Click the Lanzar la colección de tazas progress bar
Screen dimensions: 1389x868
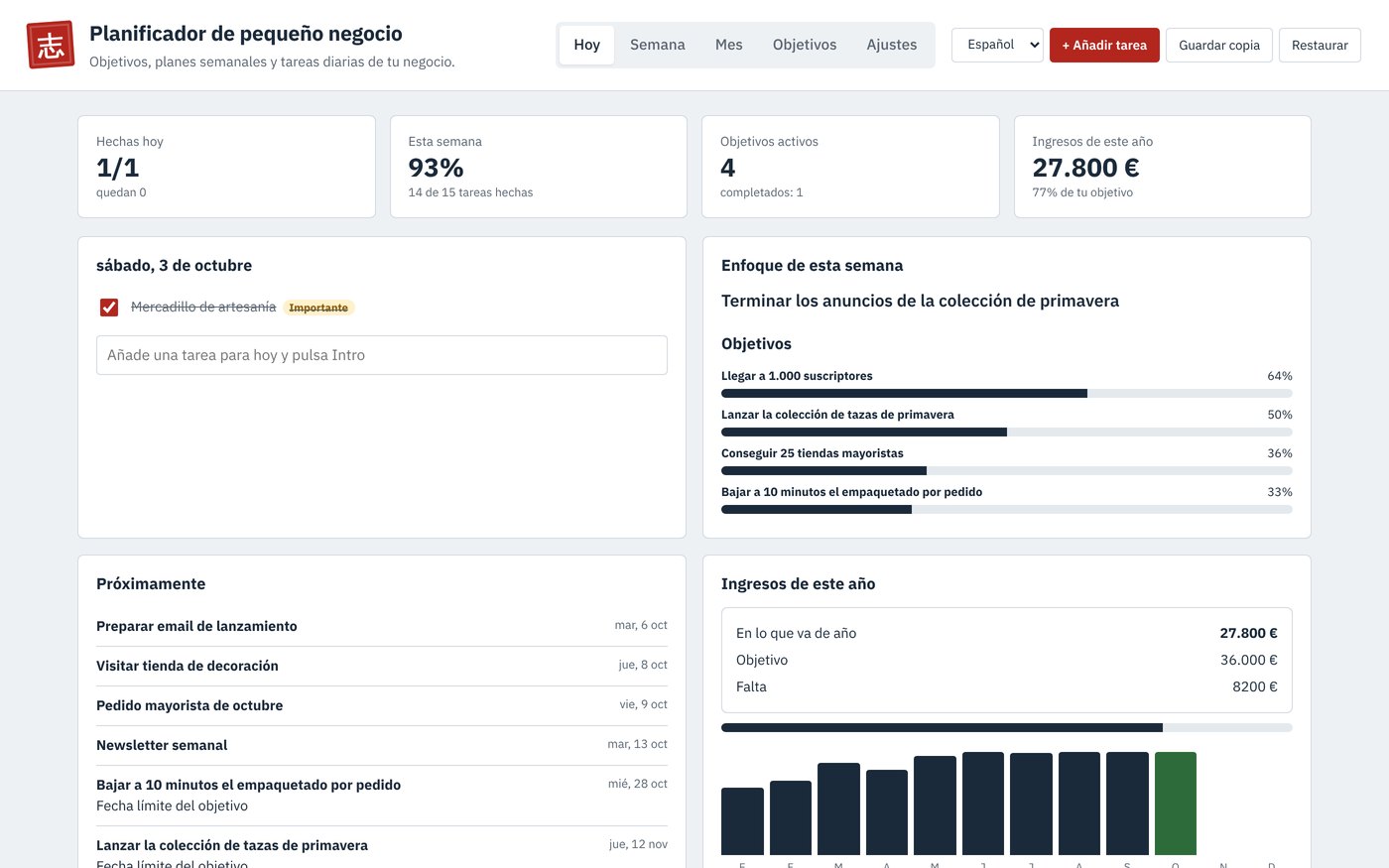coord(1007,433)
